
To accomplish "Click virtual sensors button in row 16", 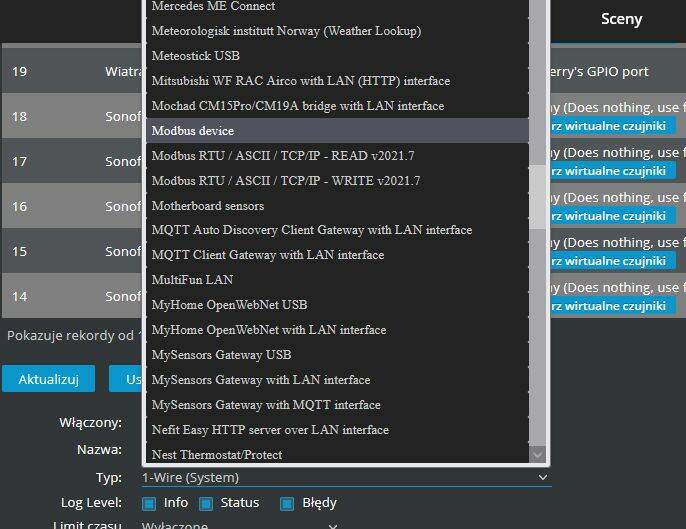I will (612, 216).
